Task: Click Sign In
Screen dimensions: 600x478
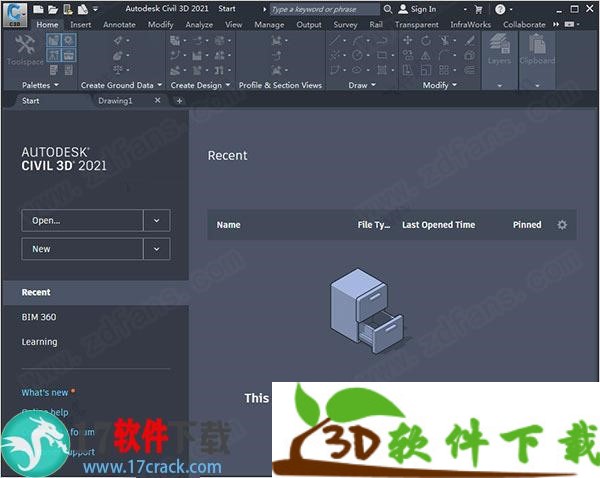Action: 417,9
